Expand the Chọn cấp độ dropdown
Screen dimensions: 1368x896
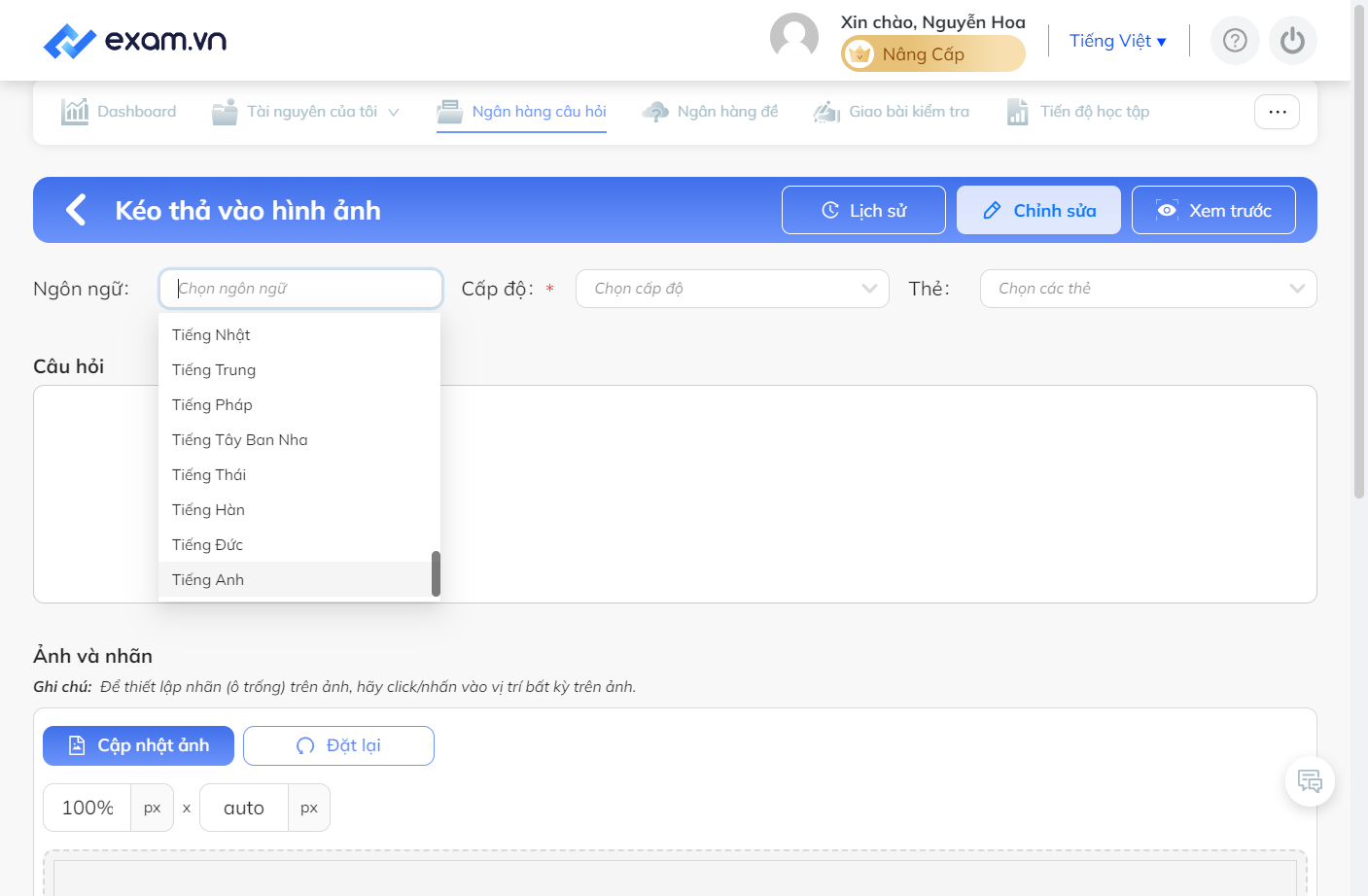732,289
